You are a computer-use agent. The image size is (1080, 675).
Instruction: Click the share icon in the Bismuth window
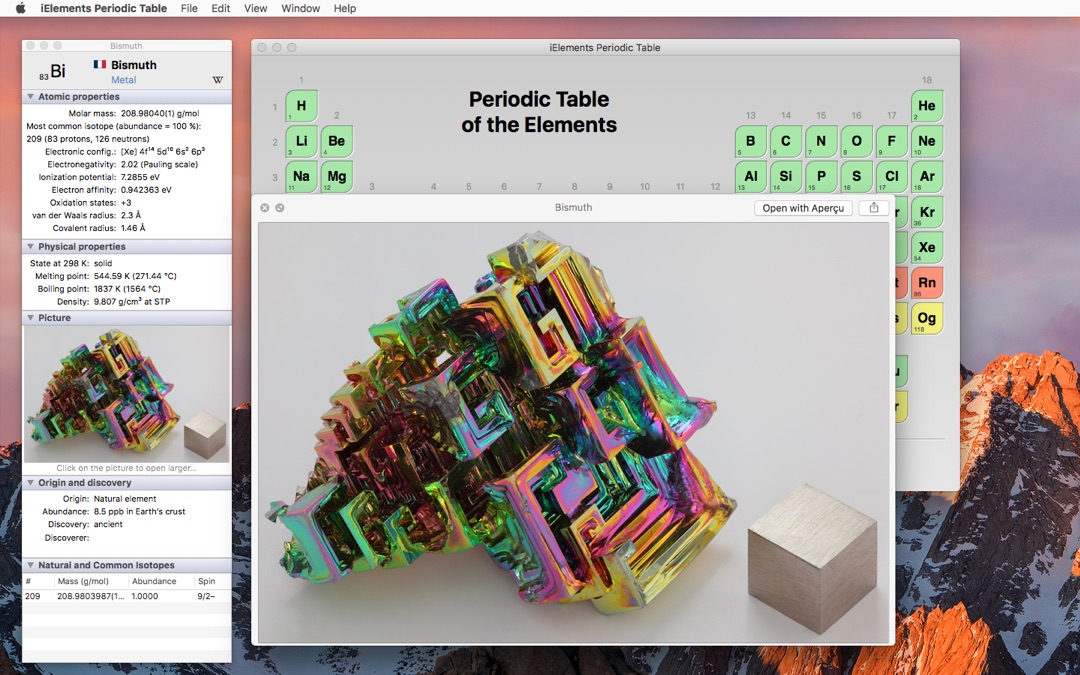[x=873, y=208]
